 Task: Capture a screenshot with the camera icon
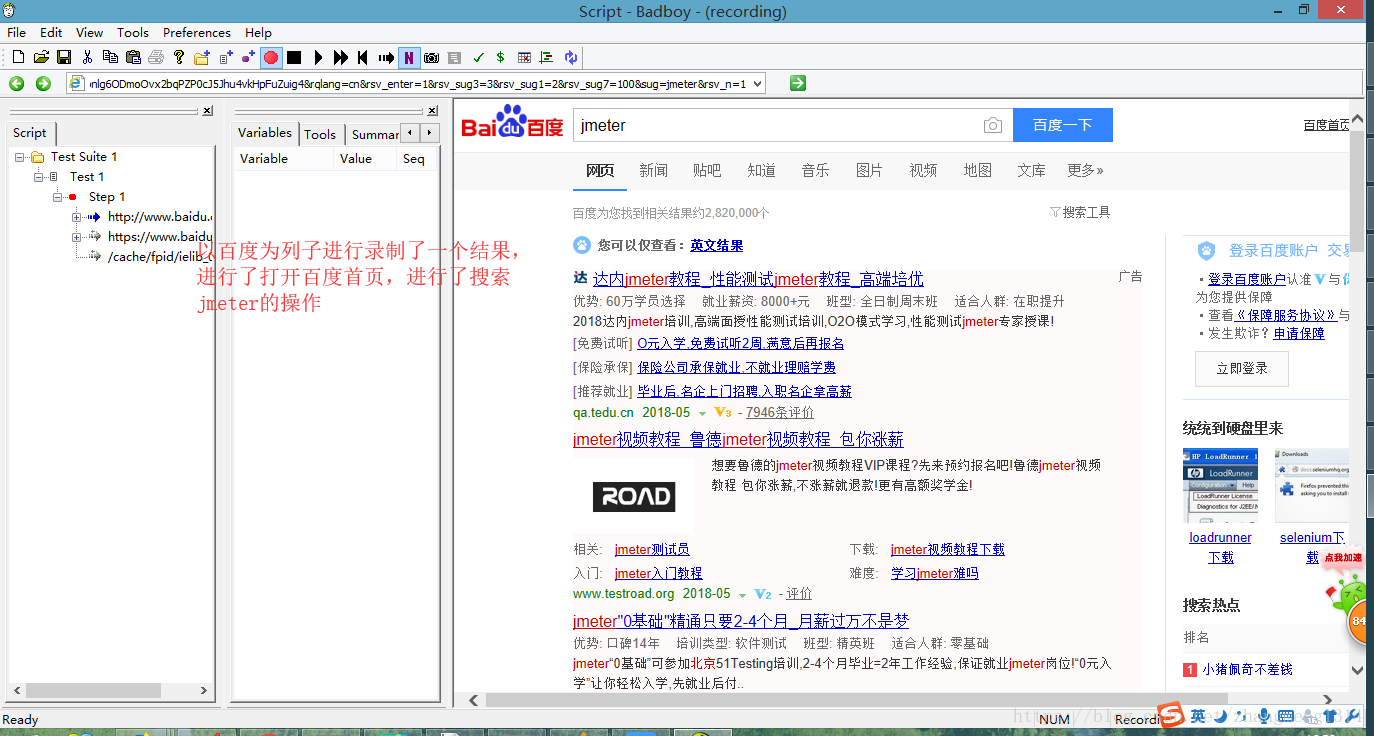[x=431, y=57]
